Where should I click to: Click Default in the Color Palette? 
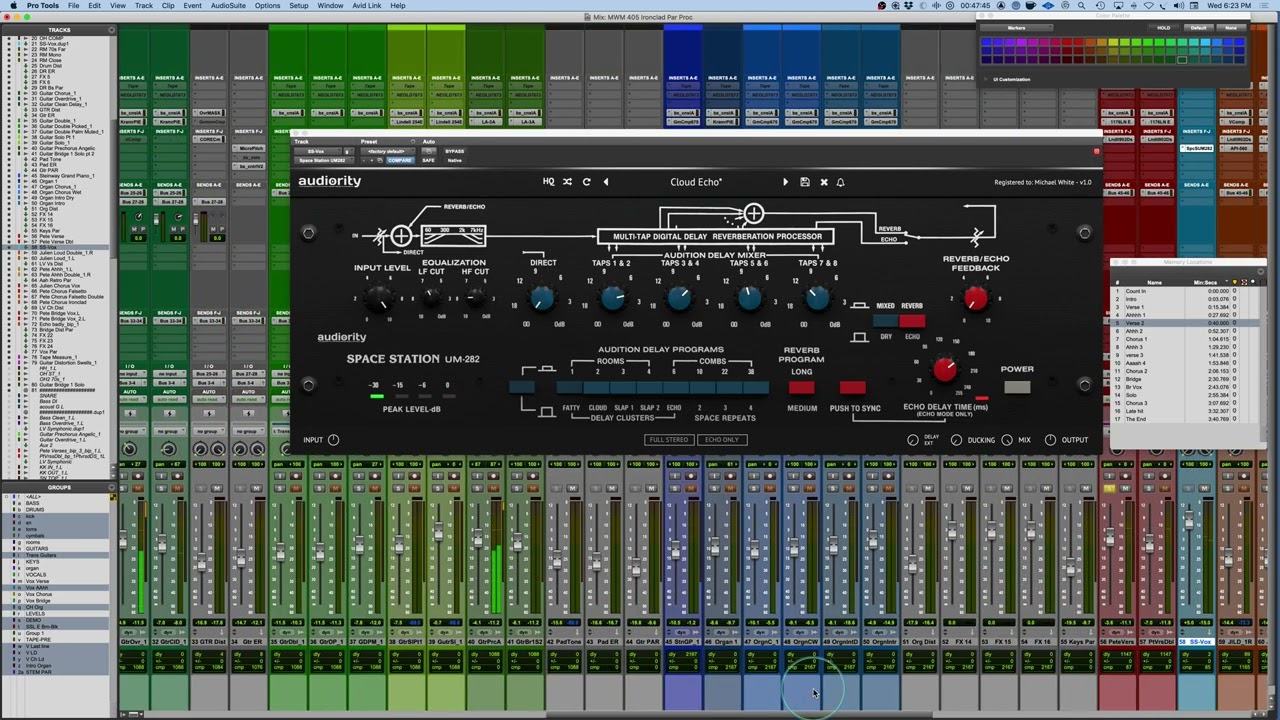click(1198, 28)
